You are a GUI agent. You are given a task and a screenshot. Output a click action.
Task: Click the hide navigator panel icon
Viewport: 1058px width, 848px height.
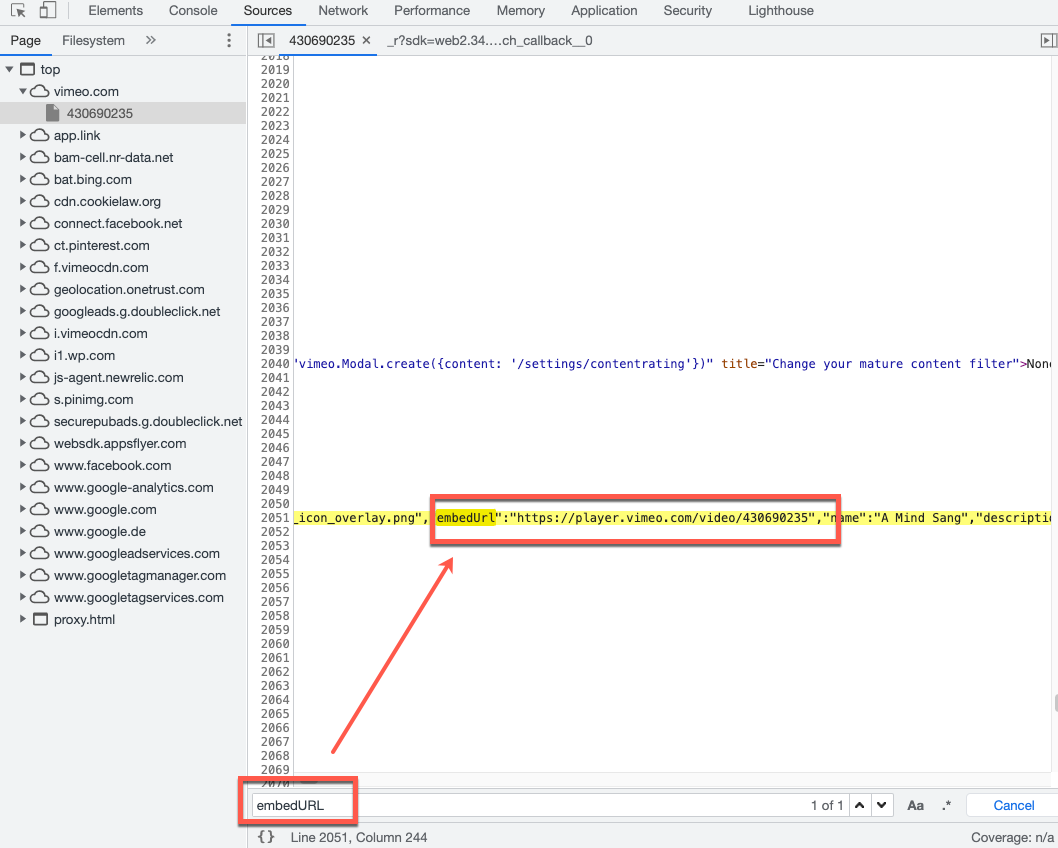tap(265, 41)
